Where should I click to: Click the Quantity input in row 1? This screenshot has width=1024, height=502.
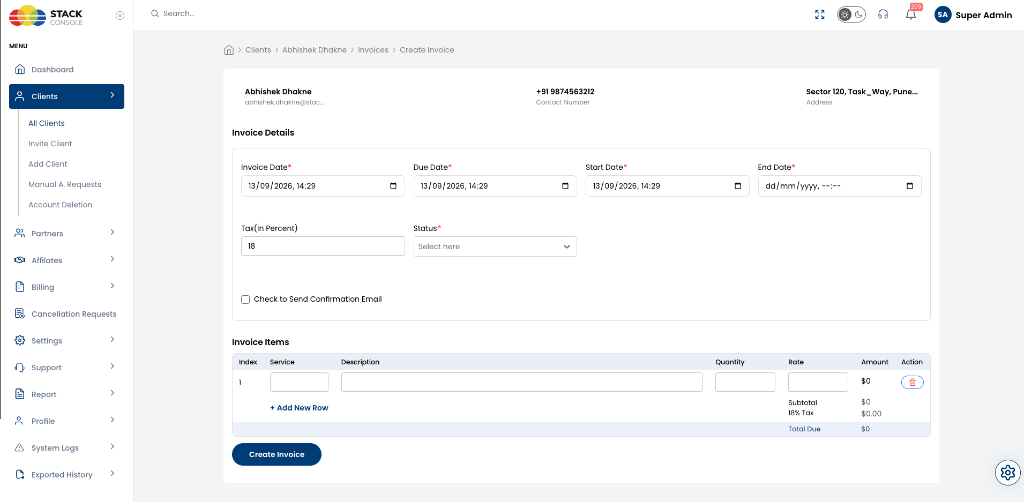click(x=745, y=382)
